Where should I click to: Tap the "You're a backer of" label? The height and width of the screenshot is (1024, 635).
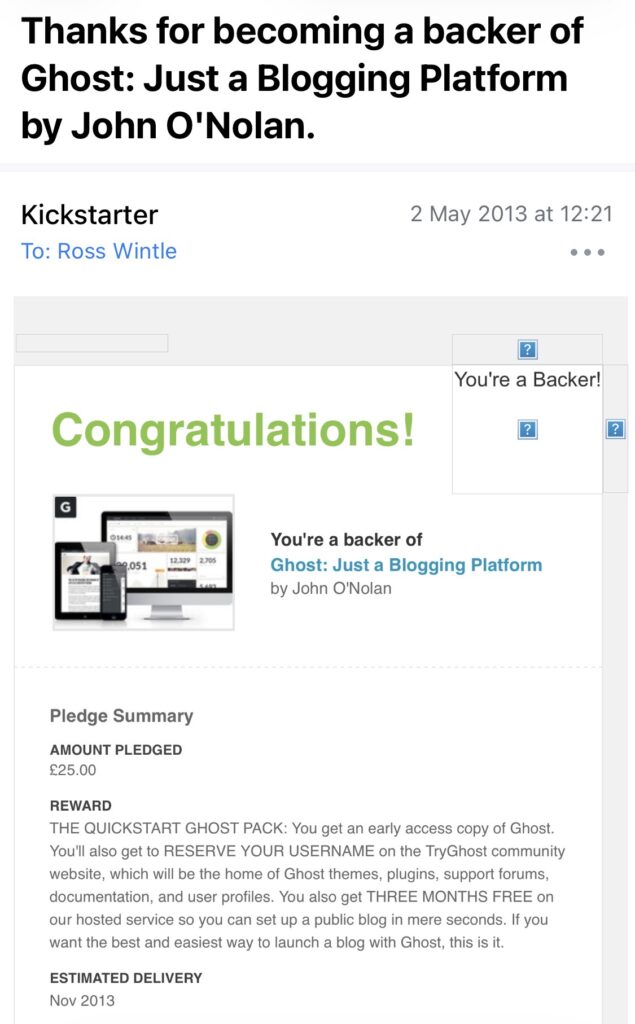click(x=346, y=540)
